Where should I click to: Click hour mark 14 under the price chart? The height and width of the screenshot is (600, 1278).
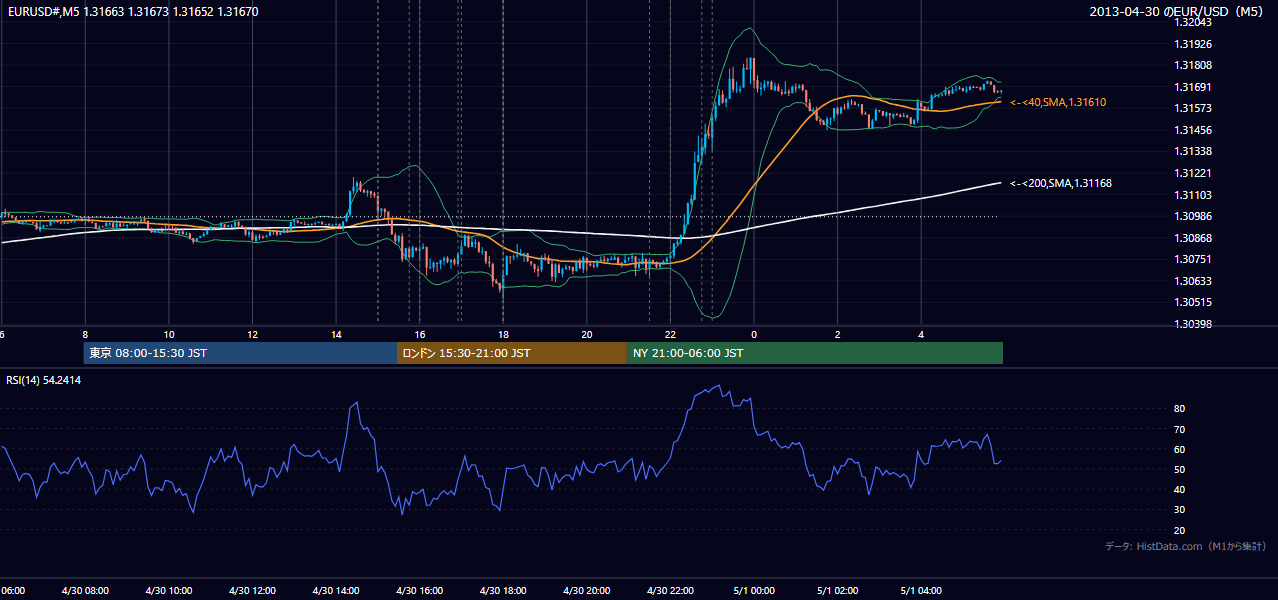tap(336, 334)
